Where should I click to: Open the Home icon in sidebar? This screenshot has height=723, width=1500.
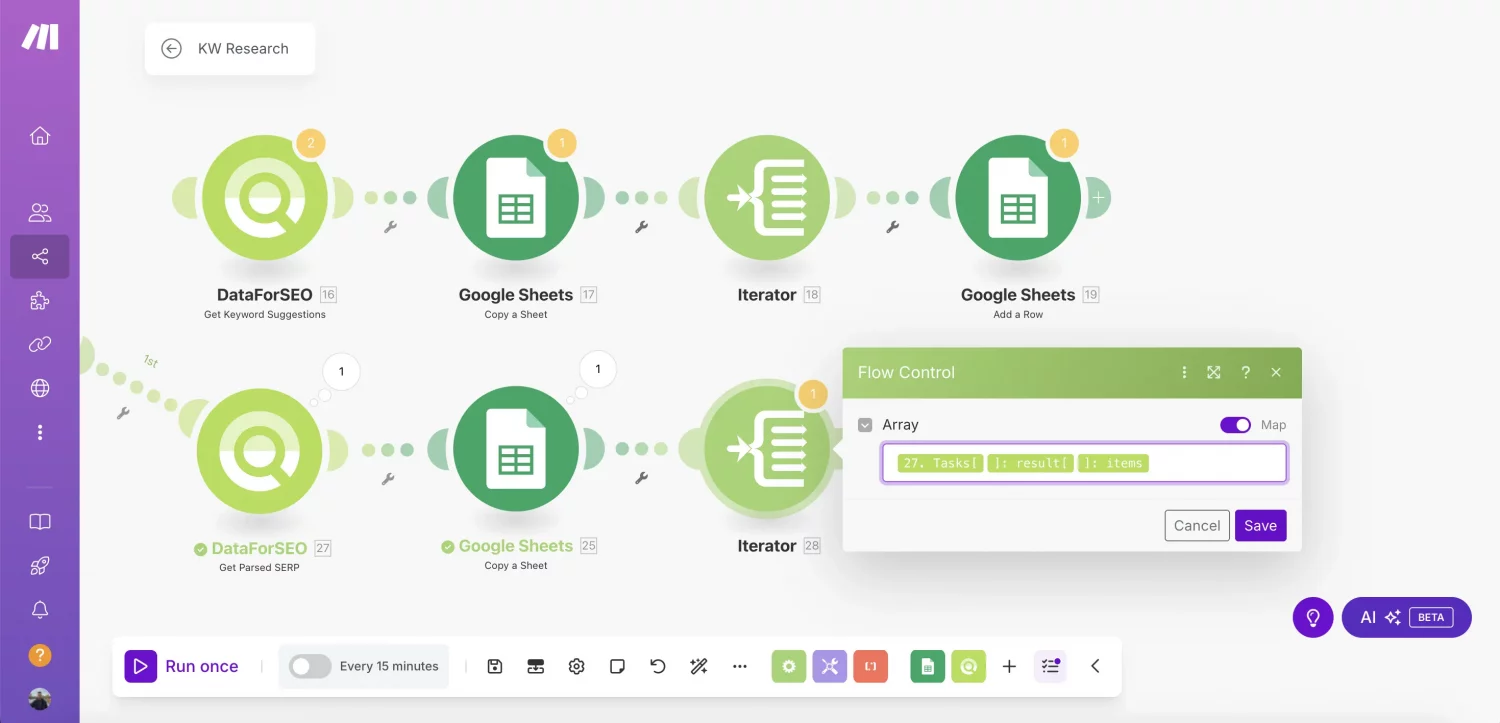pos(40,136)
